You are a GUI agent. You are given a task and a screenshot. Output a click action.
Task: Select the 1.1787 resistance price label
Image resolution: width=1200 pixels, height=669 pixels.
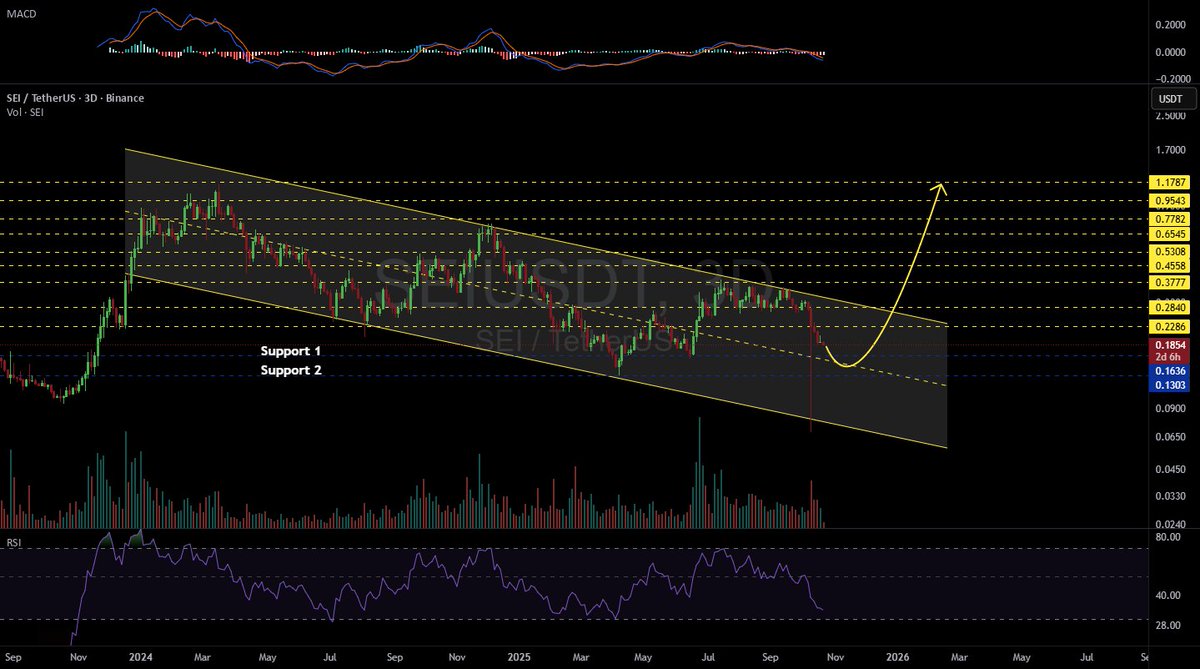(1169, 183)
